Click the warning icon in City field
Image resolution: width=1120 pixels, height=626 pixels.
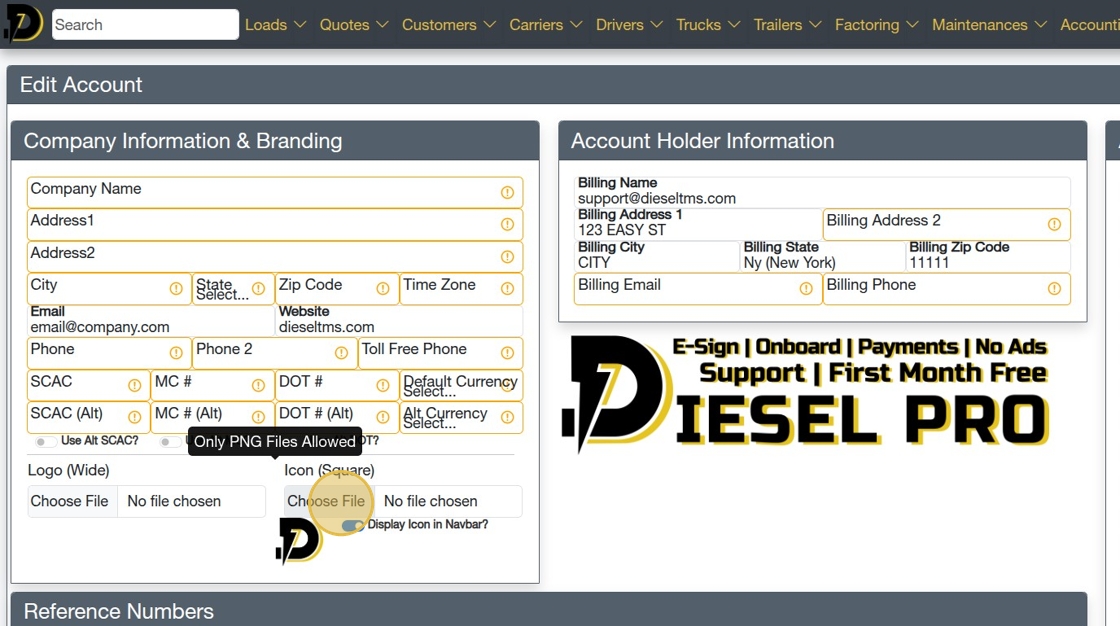tap(176, 289)
